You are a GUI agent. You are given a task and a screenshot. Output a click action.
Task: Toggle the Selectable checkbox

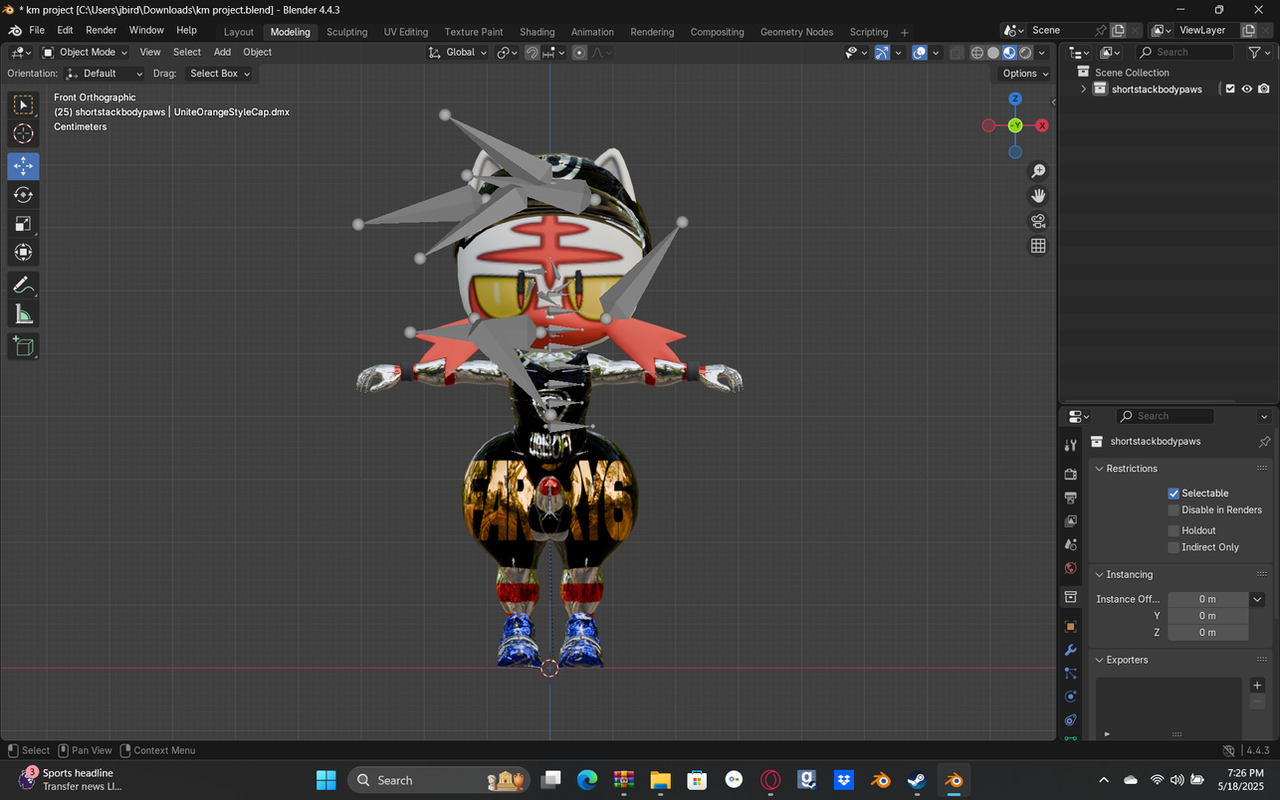1174,493
